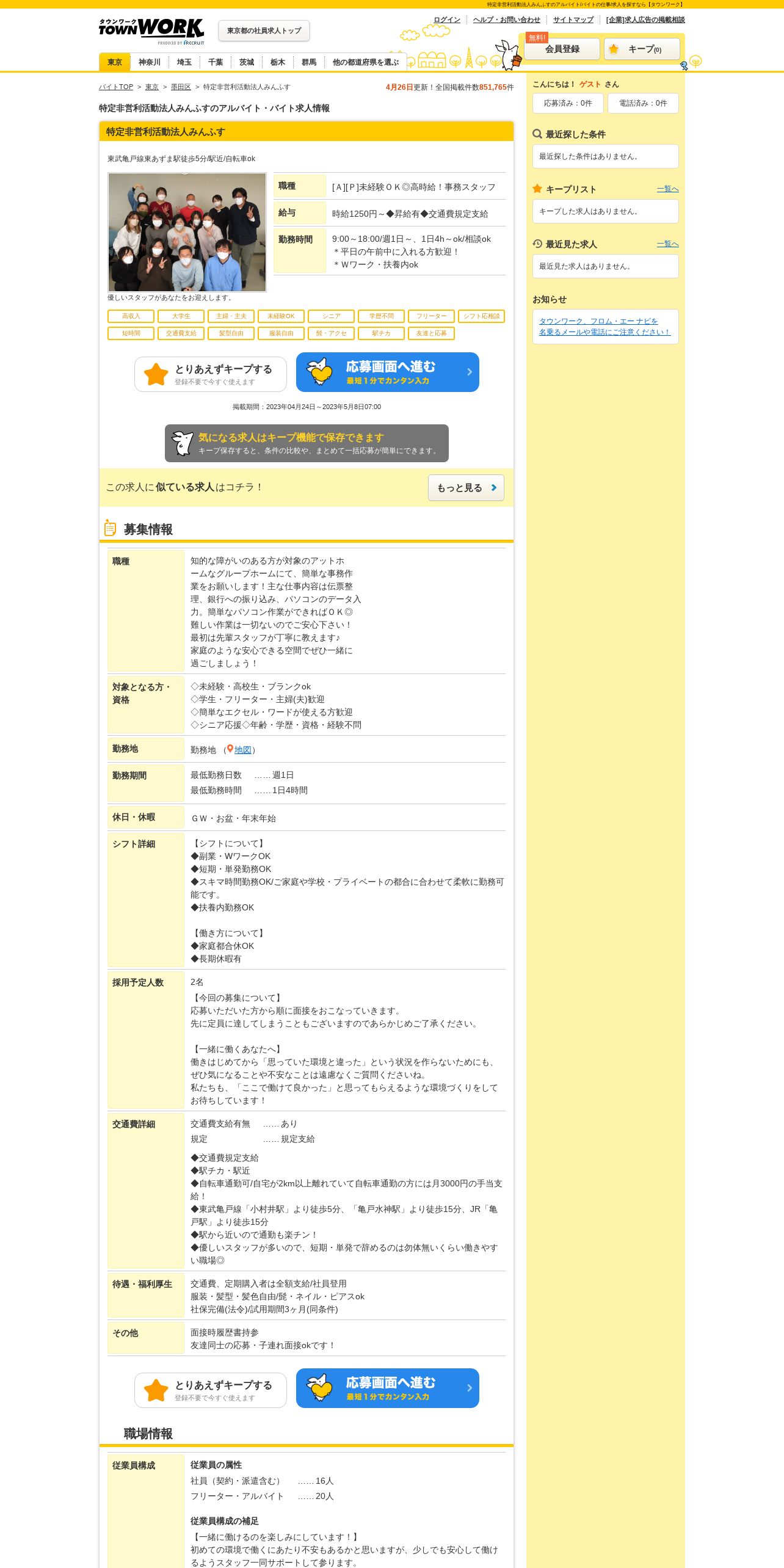This screenshot has width=784, height=1568.
Task: Click the clock icon beside 最近見た求人
Action: click(537, 244)
